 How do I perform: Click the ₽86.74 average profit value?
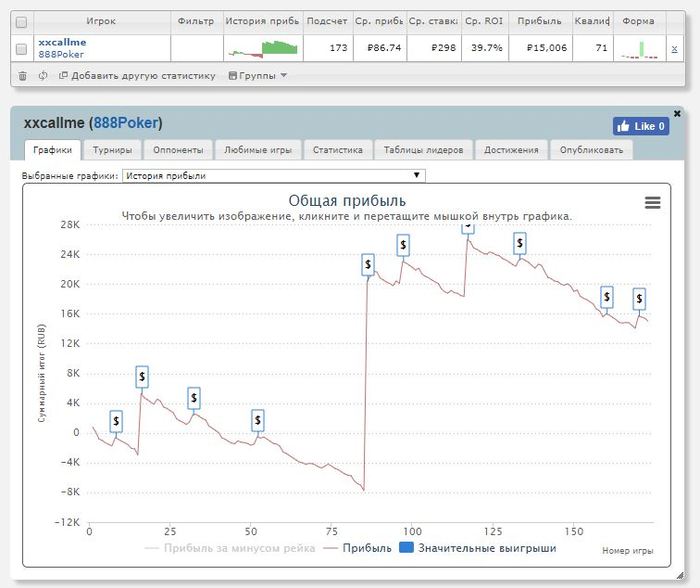click(x=384, y=48)
